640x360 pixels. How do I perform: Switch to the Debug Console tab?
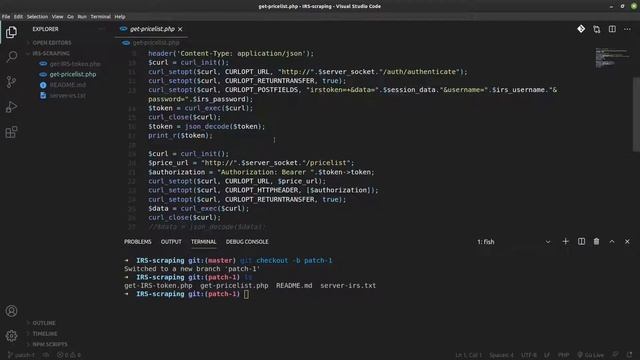(x=247, y=242)
